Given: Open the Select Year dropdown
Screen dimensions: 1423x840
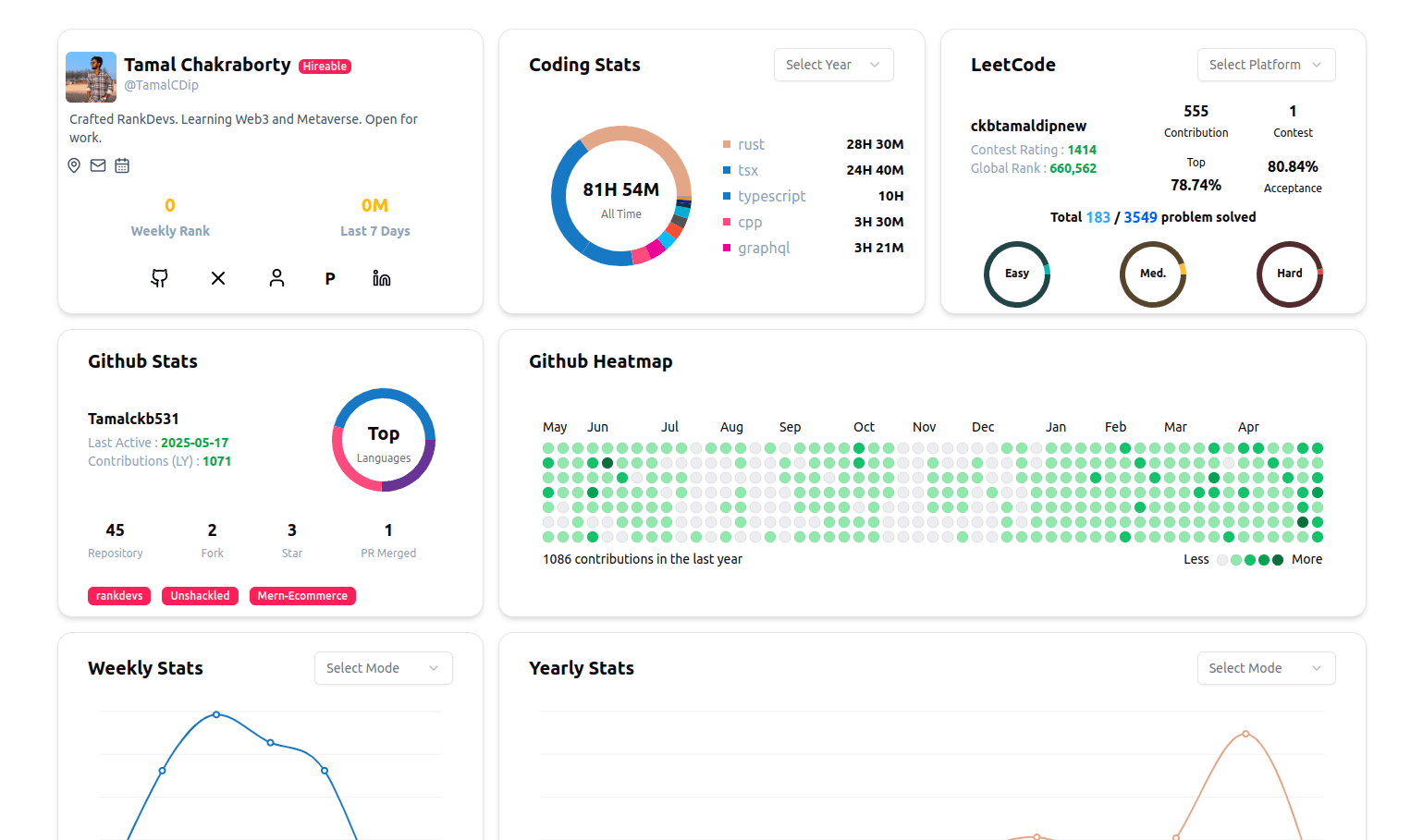Looking at the screenshot, I should tap(834, 65).
